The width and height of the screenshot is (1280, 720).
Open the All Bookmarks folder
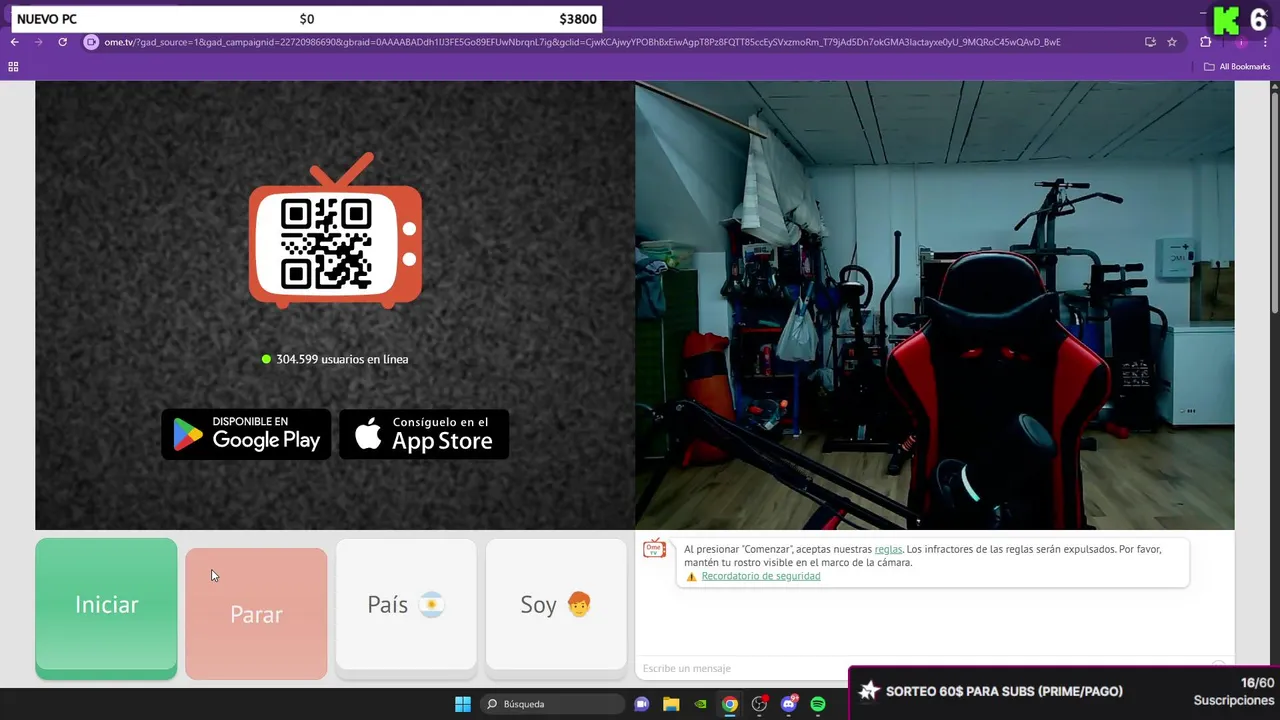point(1237,67)
